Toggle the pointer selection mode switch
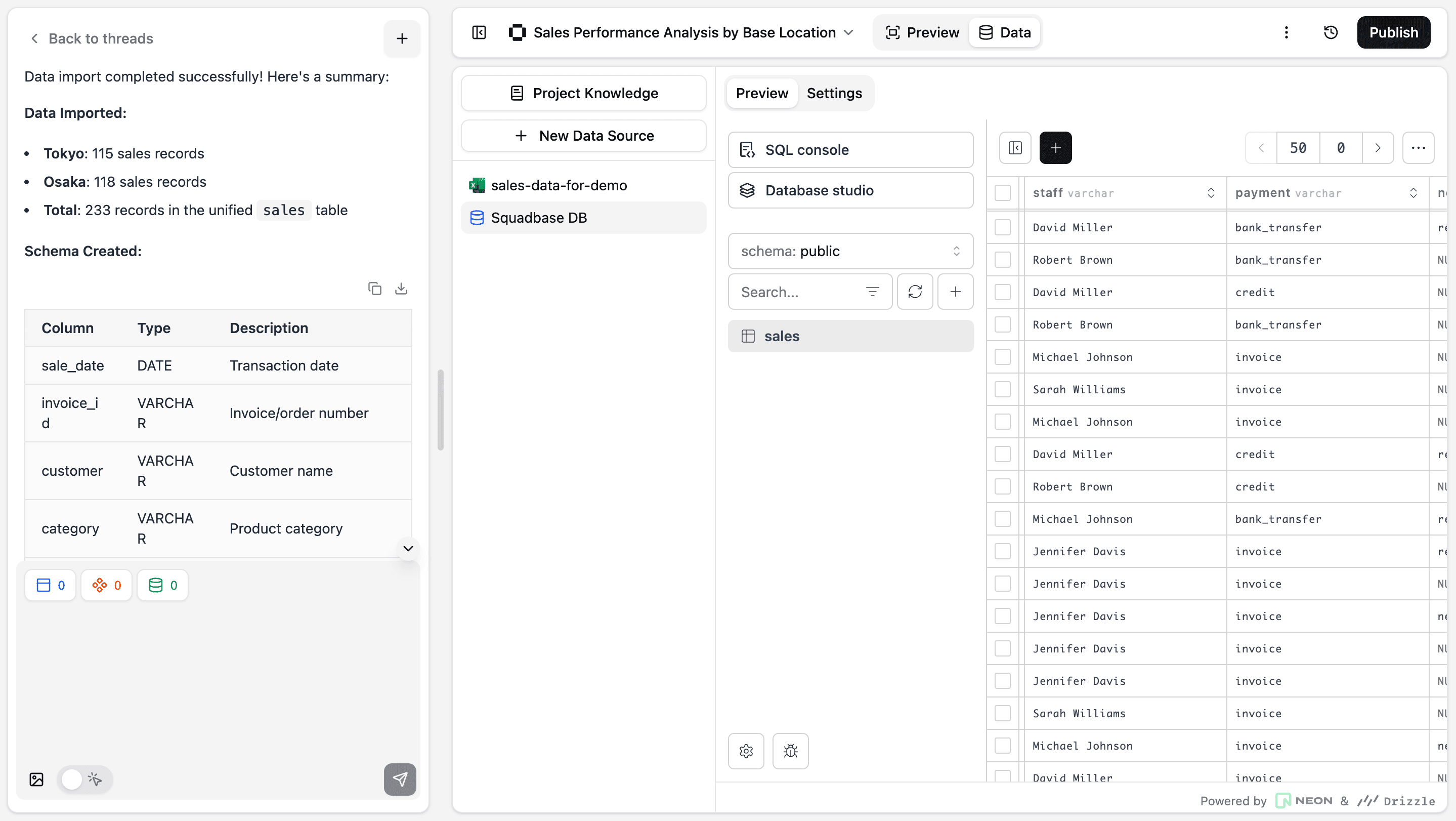This screenshot has width=1456, height=821. tap(84, 779)
